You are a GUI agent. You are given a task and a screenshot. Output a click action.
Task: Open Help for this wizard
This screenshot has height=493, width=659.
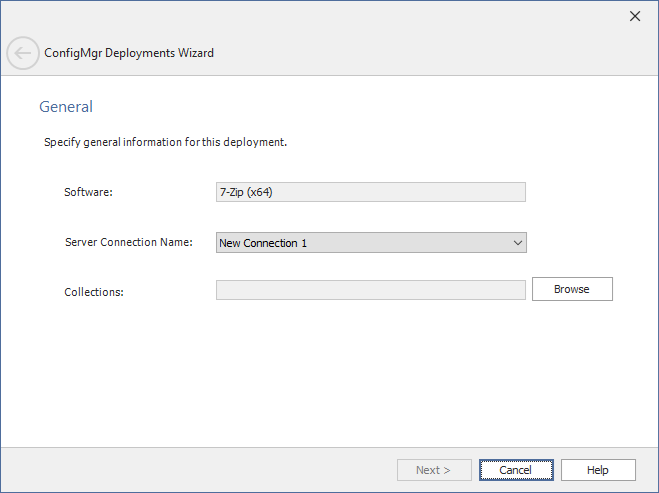coord(597,470)
